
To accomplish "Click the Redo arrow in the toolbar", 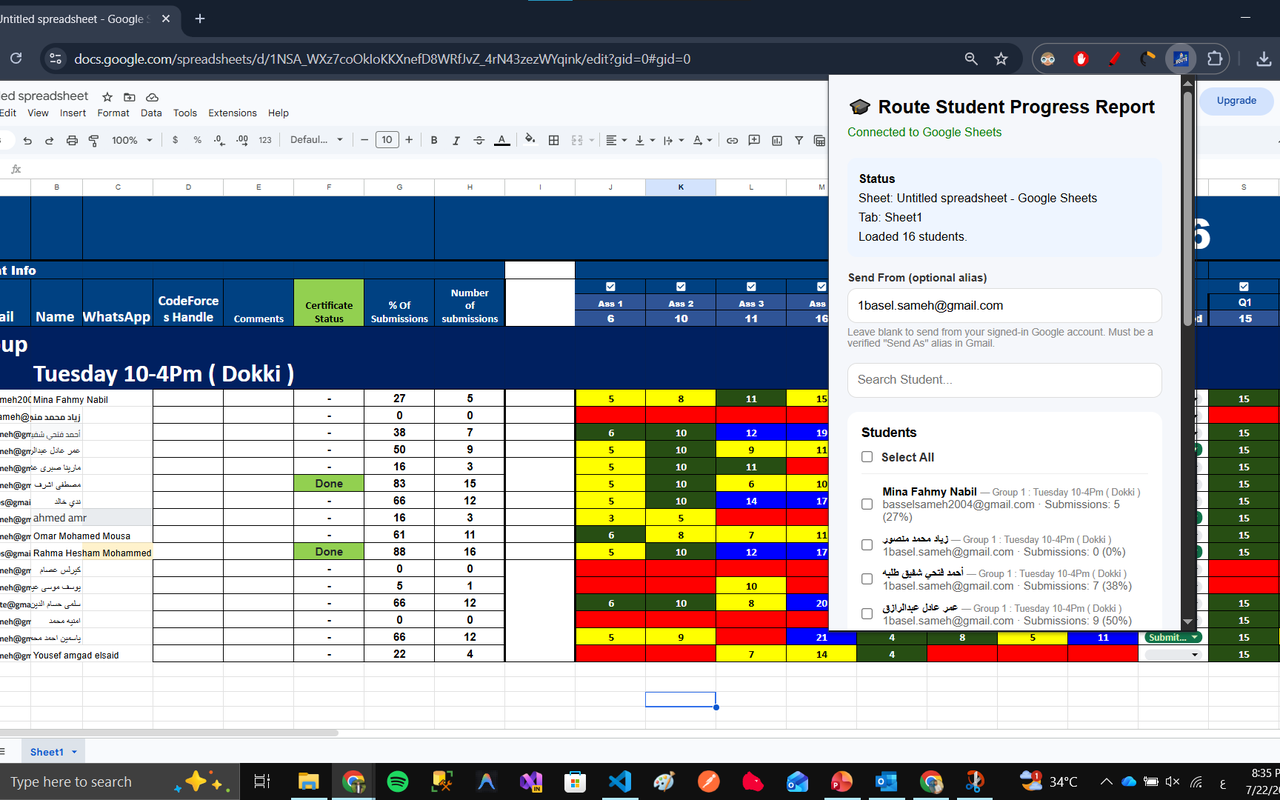I will [49, 140].
